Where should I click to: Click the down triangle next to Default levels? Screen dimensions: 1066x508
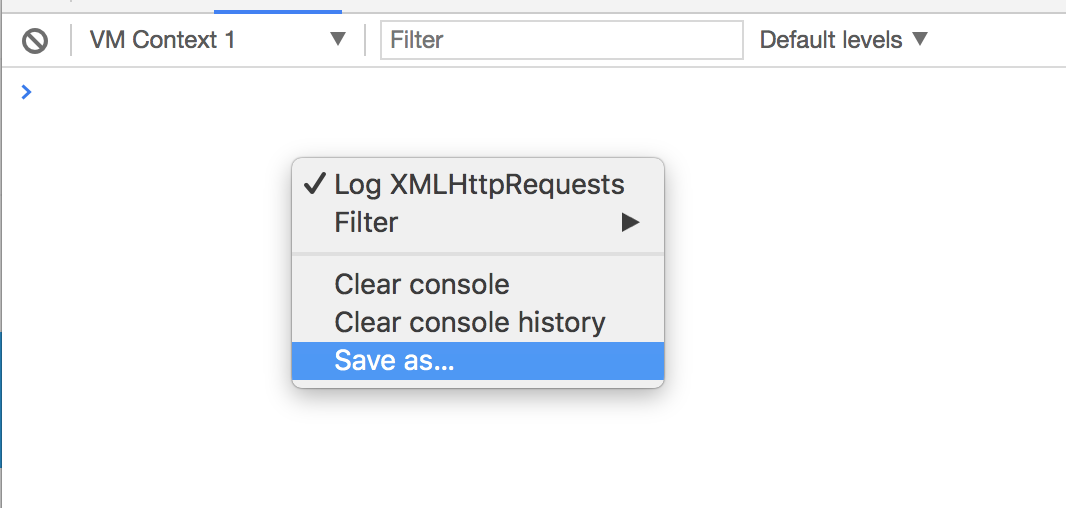(x=919, y=39)
